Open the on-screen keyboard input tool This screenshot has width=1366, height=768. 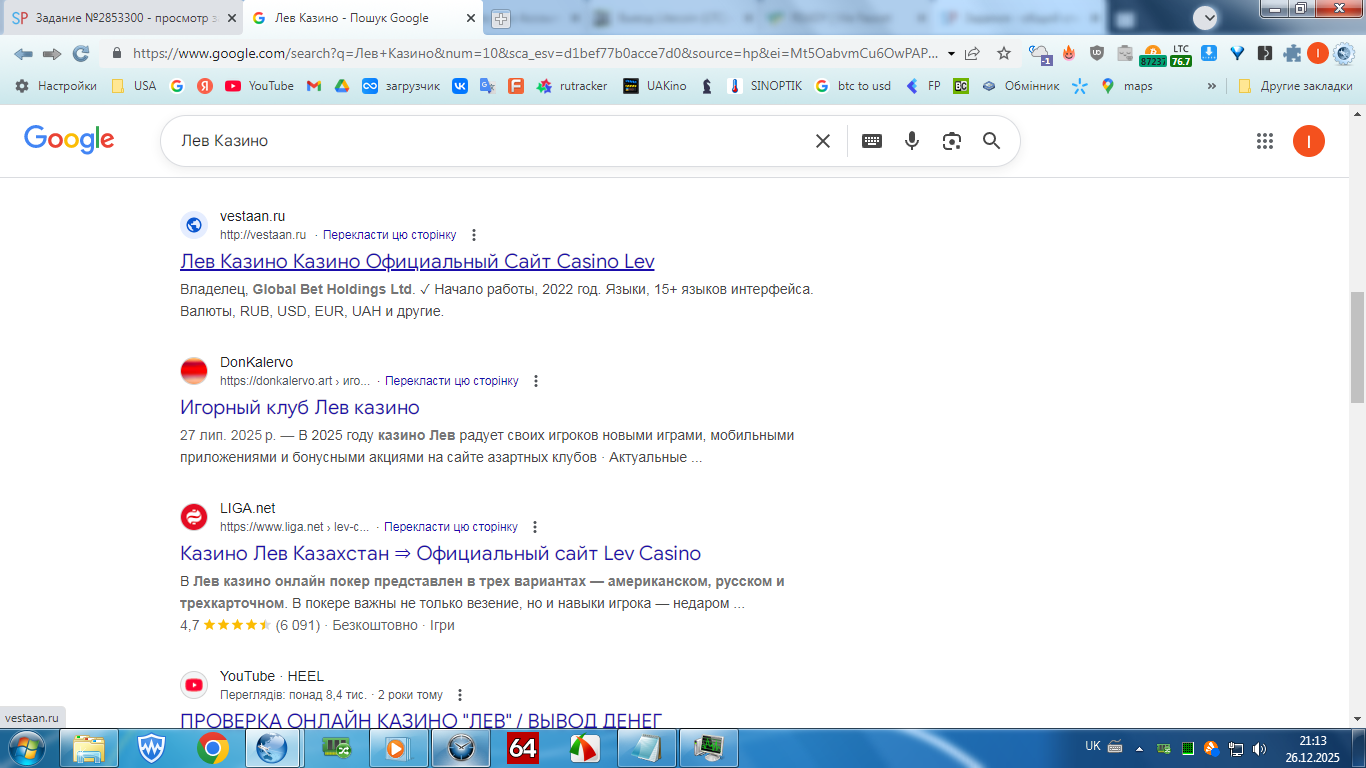tap(872, 141)
